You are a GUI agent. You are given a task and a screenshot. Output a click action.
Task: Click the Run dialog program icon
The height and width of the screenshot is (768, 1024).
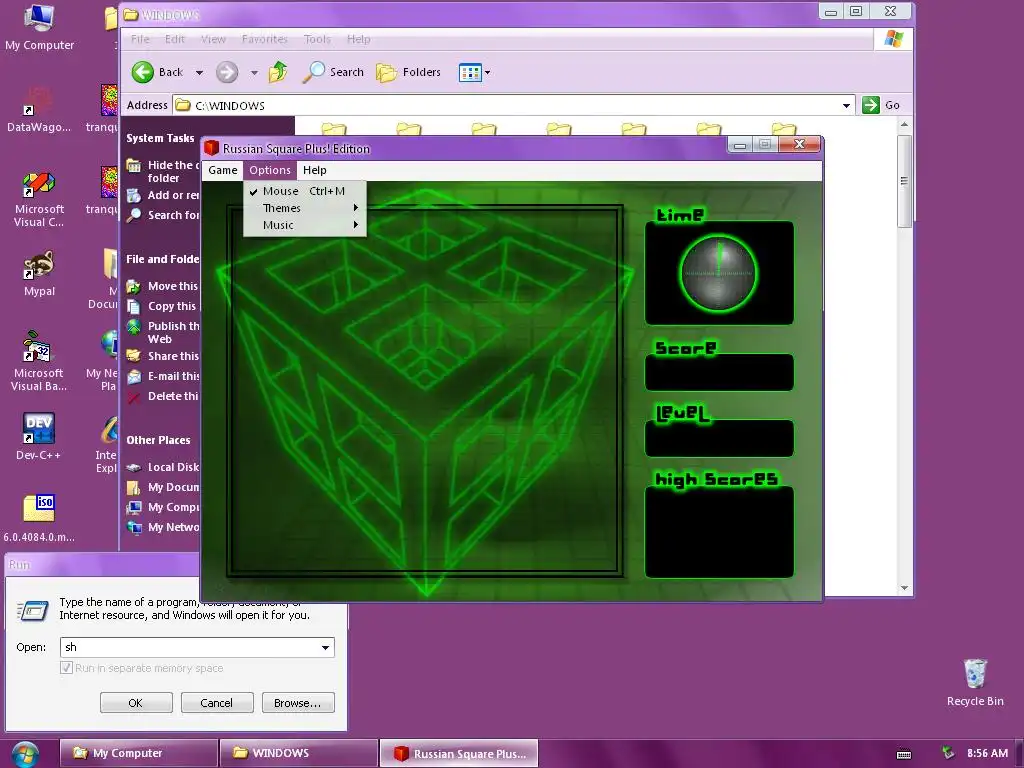point(33,610)
